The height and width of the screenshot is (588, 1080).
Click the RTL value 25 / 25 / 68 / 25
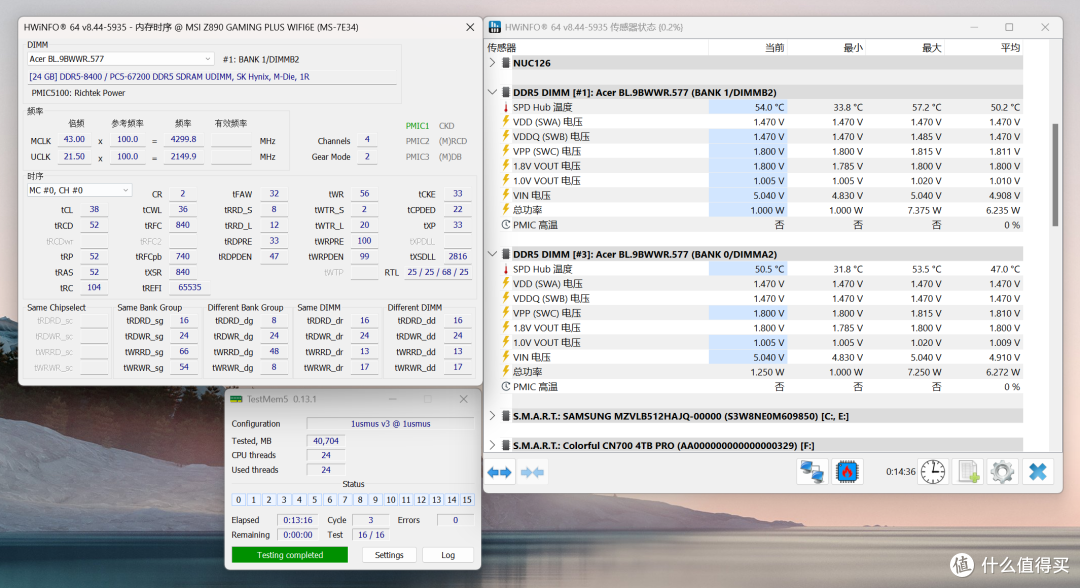pyautogui.click(x=438, y=272)
